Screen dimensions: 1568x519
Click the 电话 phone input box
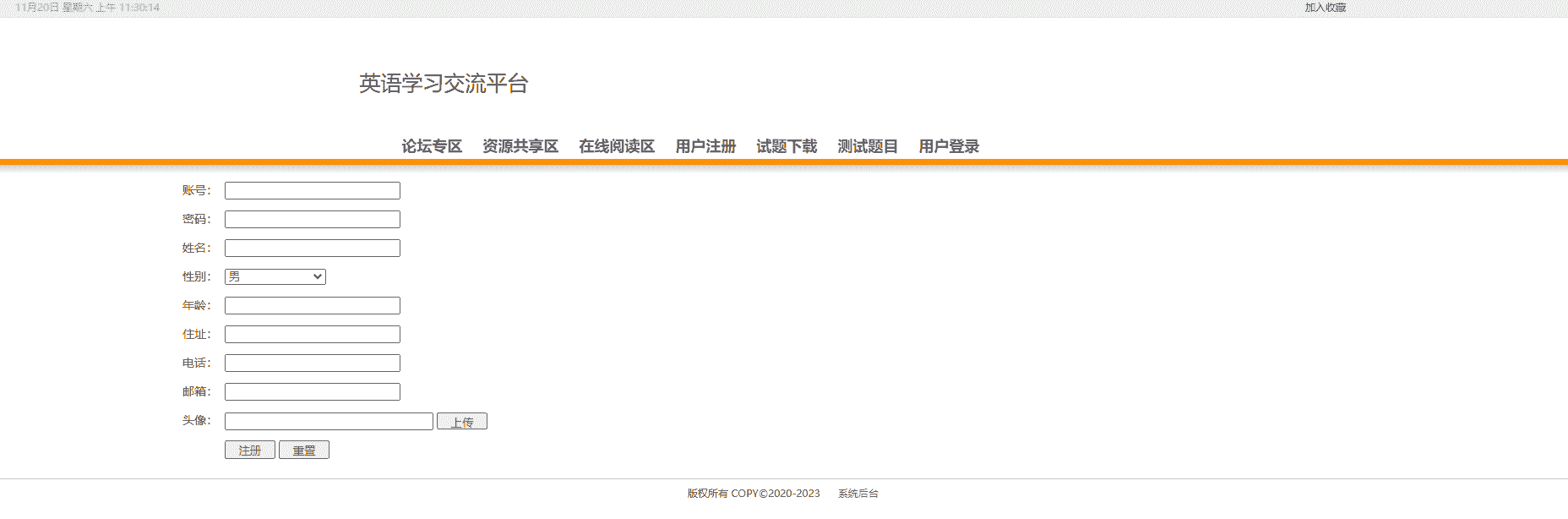tap(313, 363)
